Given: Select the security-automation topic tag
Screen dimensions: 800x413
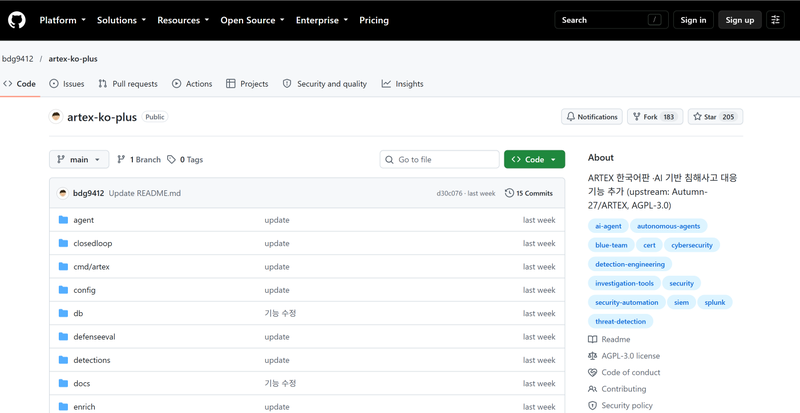Looking at the screenshot, I should pyautogui.click(x=627, y=302).
